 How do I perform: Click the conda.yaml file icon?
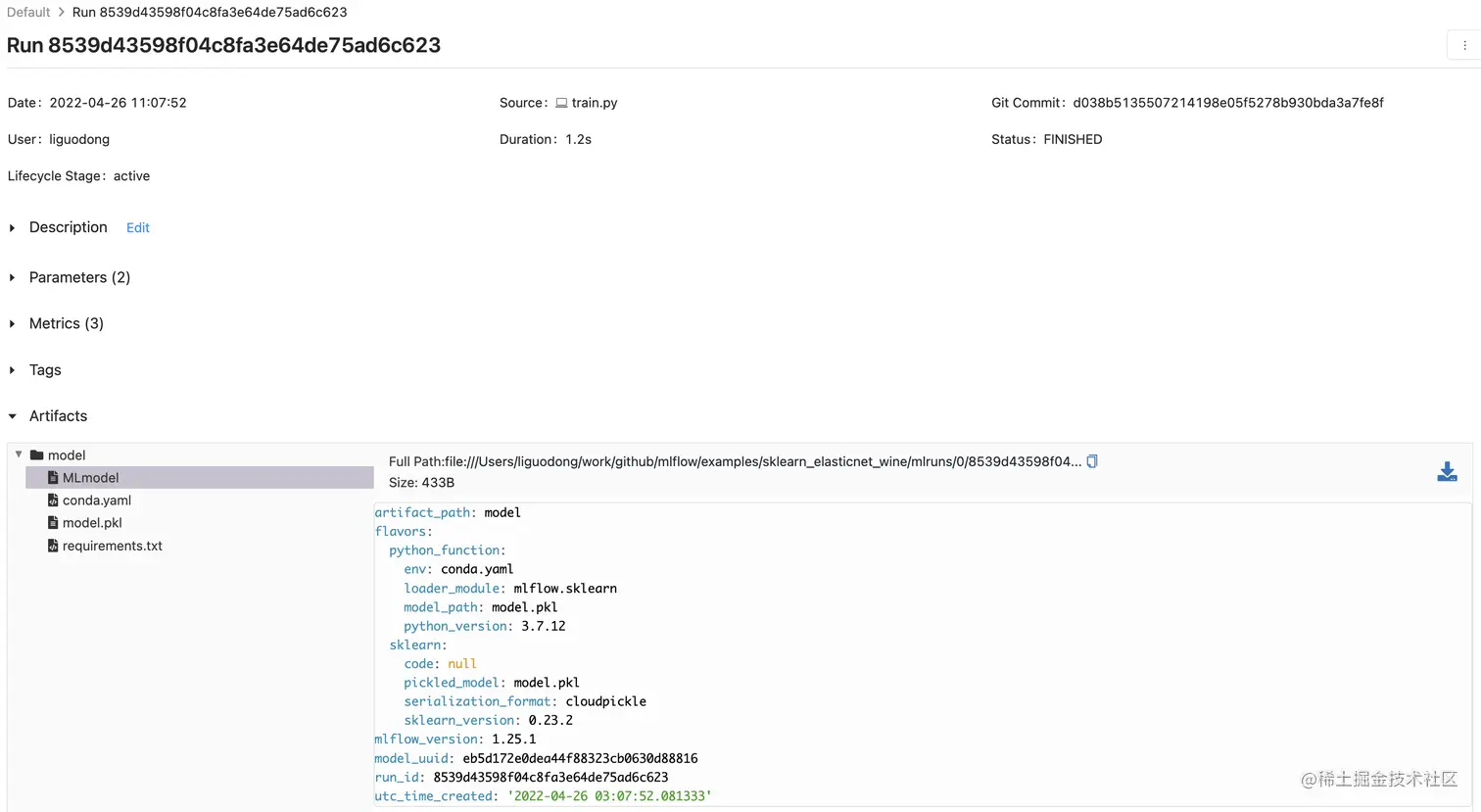pyautogui.click(x=53, y=501)
